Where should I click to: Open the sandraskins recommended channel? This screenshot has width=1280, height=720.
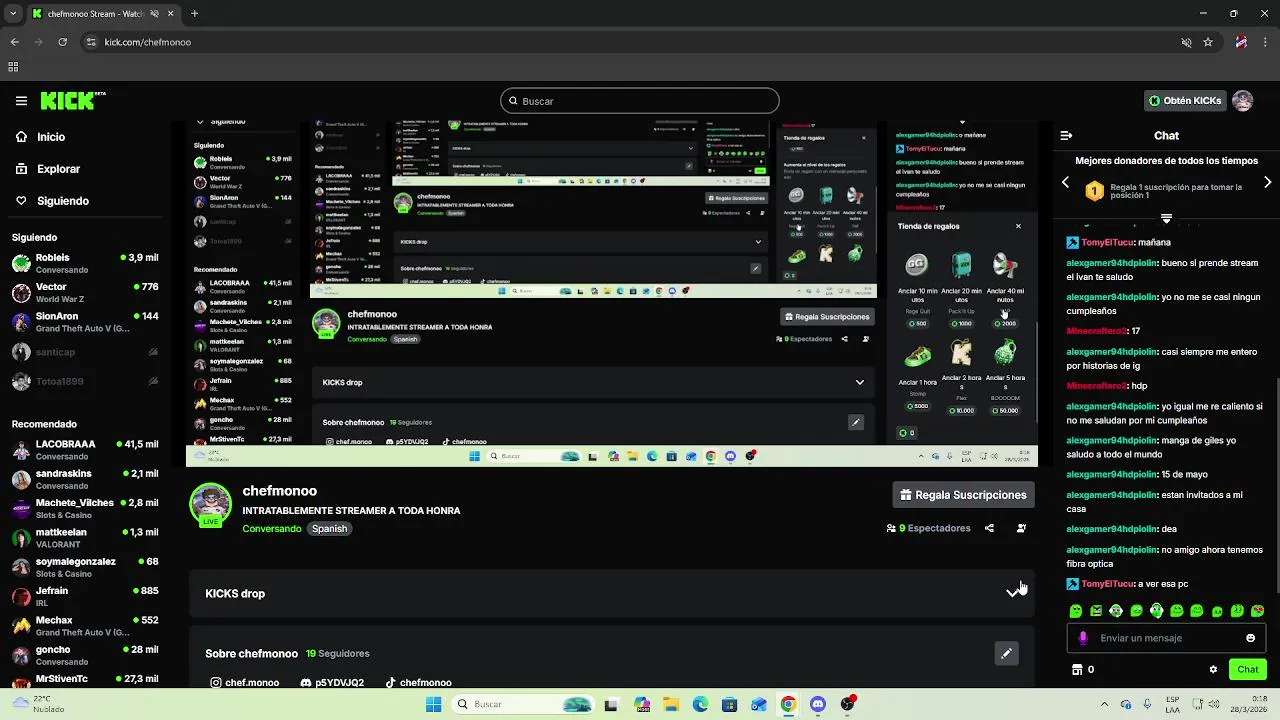tap(85, 479)
